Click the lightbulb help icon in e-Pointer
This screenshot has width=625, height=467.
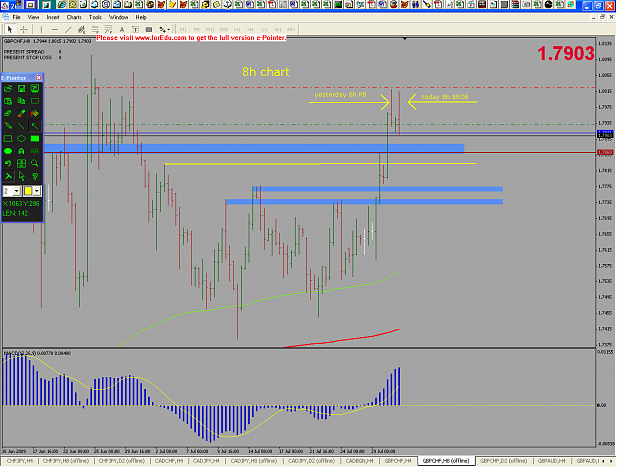click(35, 176)
